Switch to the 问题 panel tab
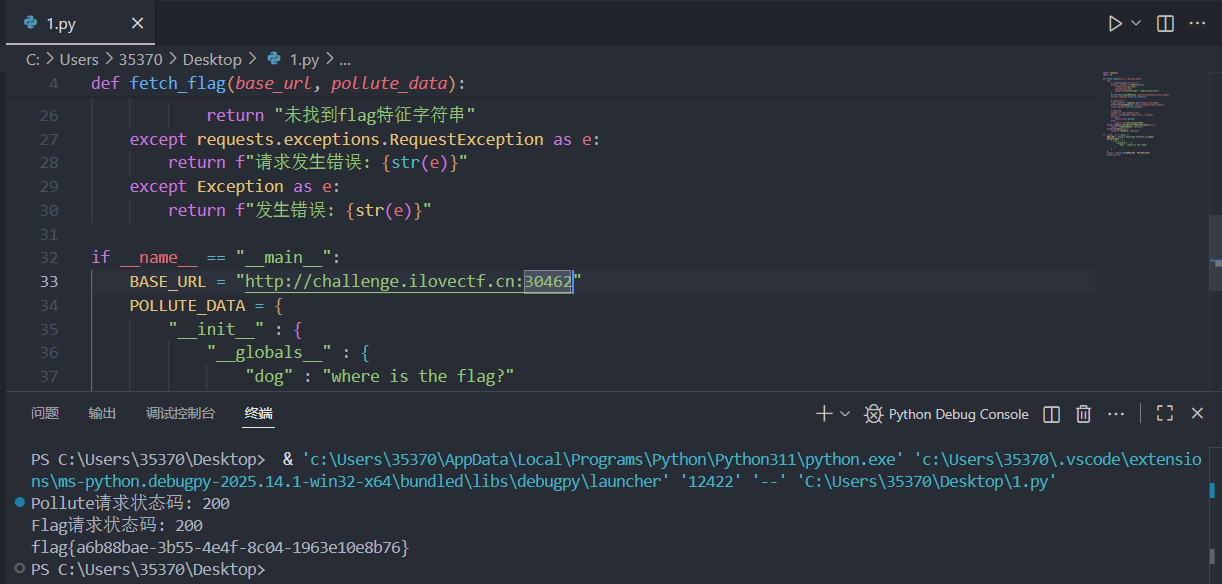This screenshot has height=584, width=1222. 45,413
